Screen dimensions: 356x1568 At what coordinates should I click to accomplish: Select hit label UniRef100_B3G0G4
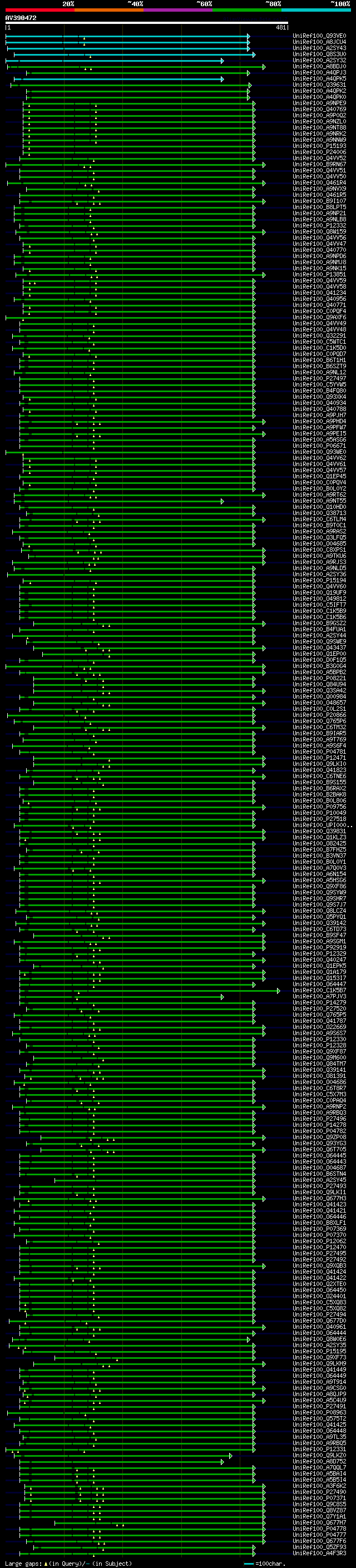[x=319, y=666]
